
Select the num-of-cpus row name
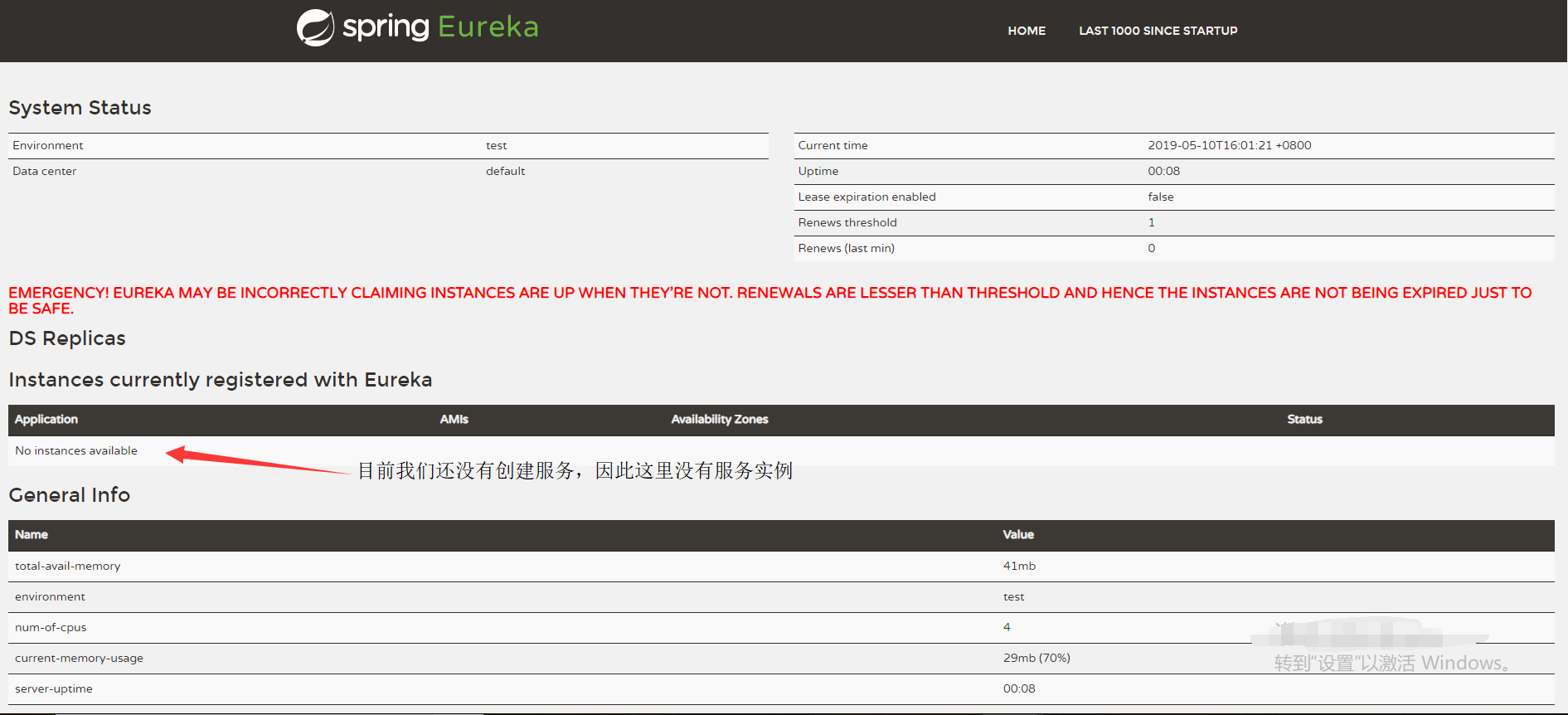click(51, 627)
